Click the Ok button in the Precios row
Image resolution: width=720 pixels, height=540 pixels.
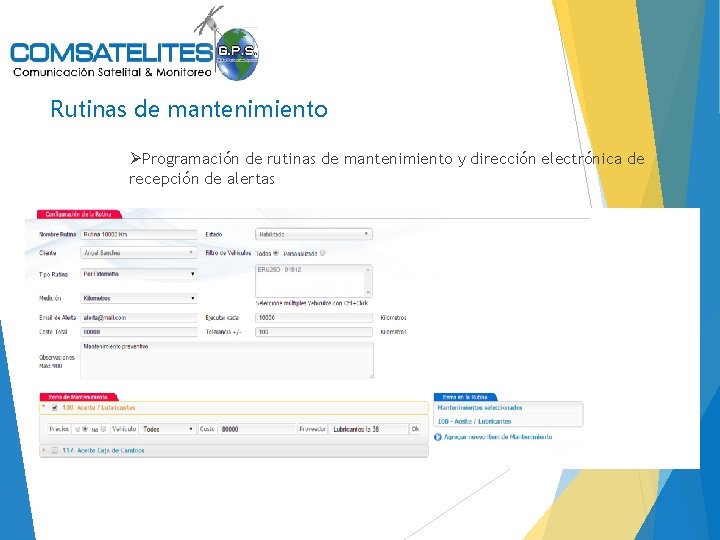pyautogui.click(x=415, y=429)
